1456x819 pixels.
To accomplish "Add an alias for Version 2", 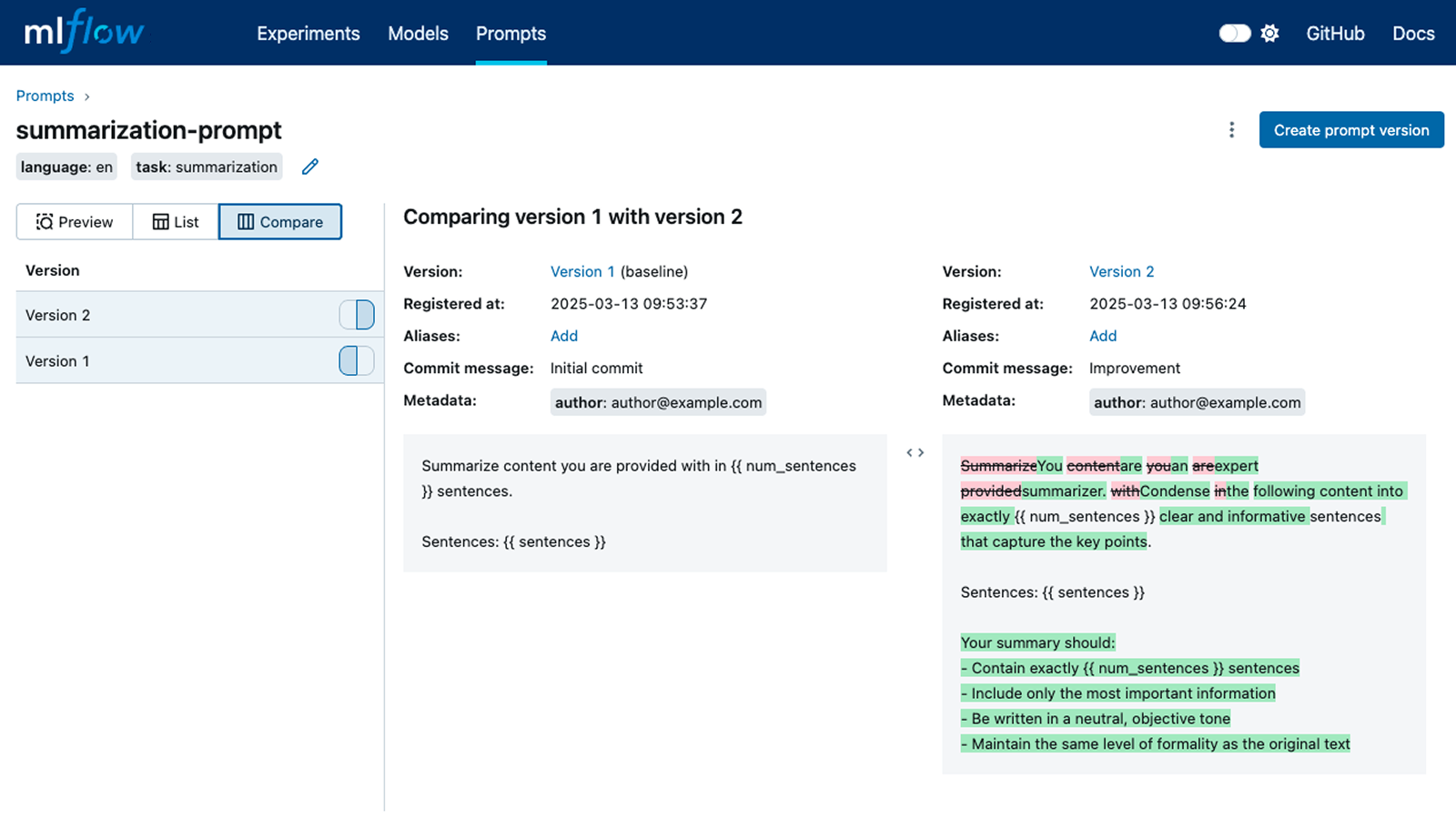I will [x=1102, y=336].
